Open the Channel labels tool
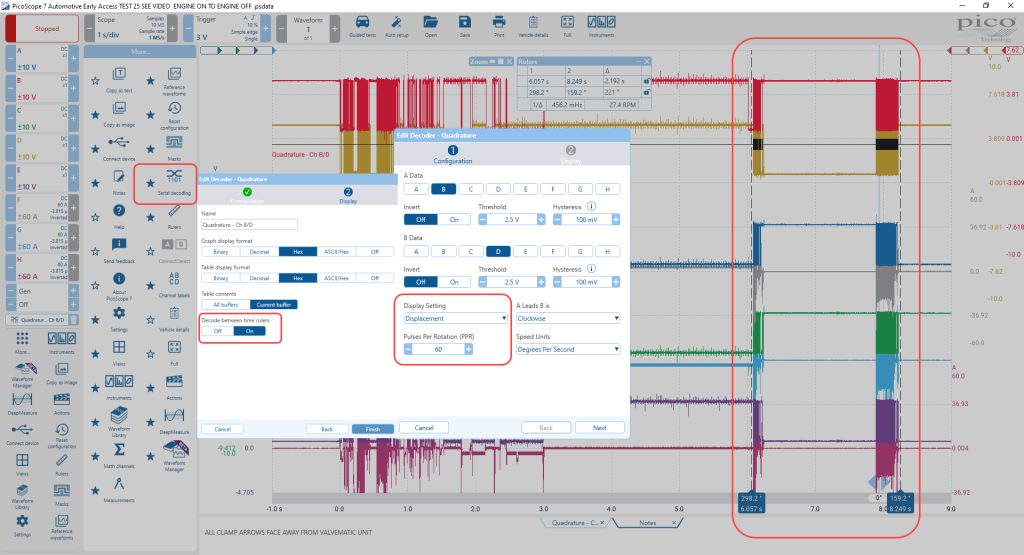Viewport: 1024px width, 555px height. [x=174, y=283]
